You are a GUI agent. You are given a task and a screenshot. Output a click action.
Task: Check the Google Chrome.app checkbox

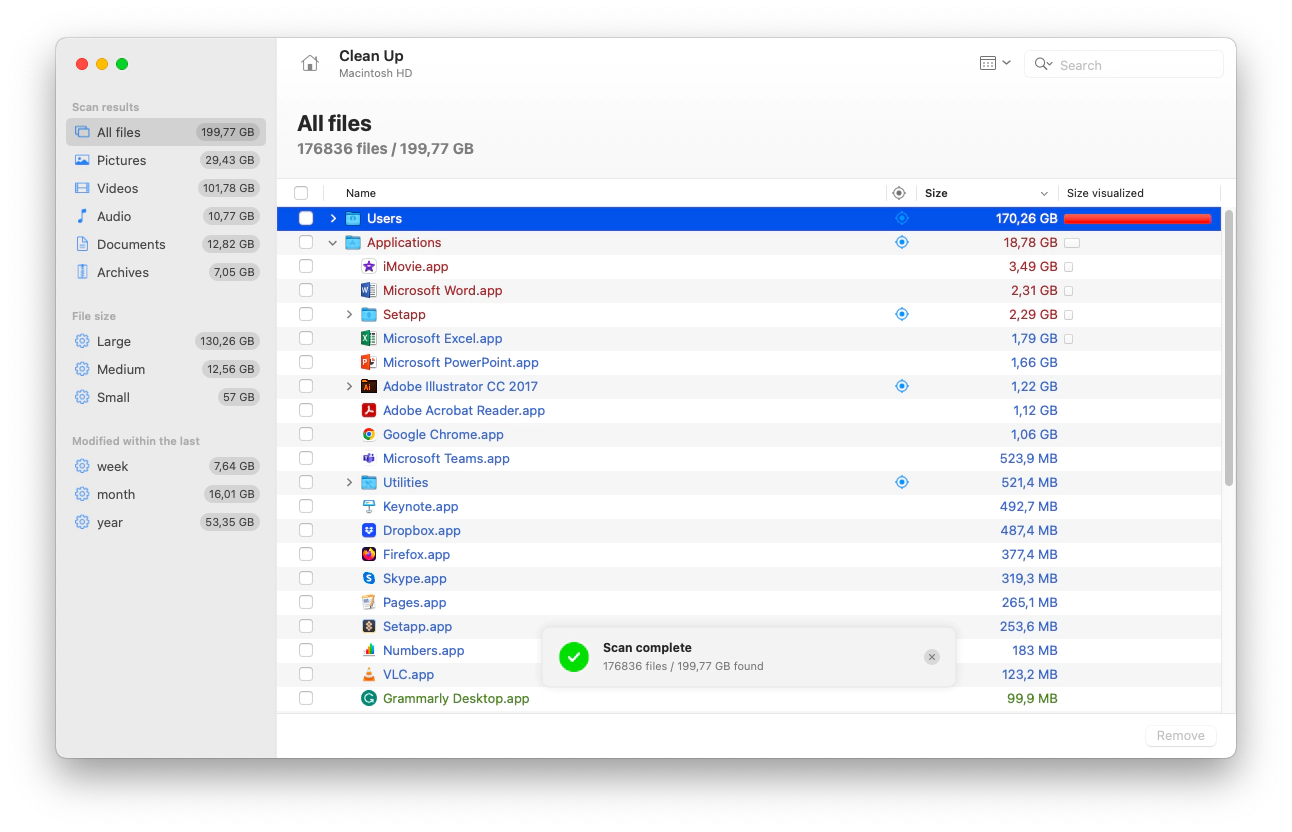coord(306,434)
